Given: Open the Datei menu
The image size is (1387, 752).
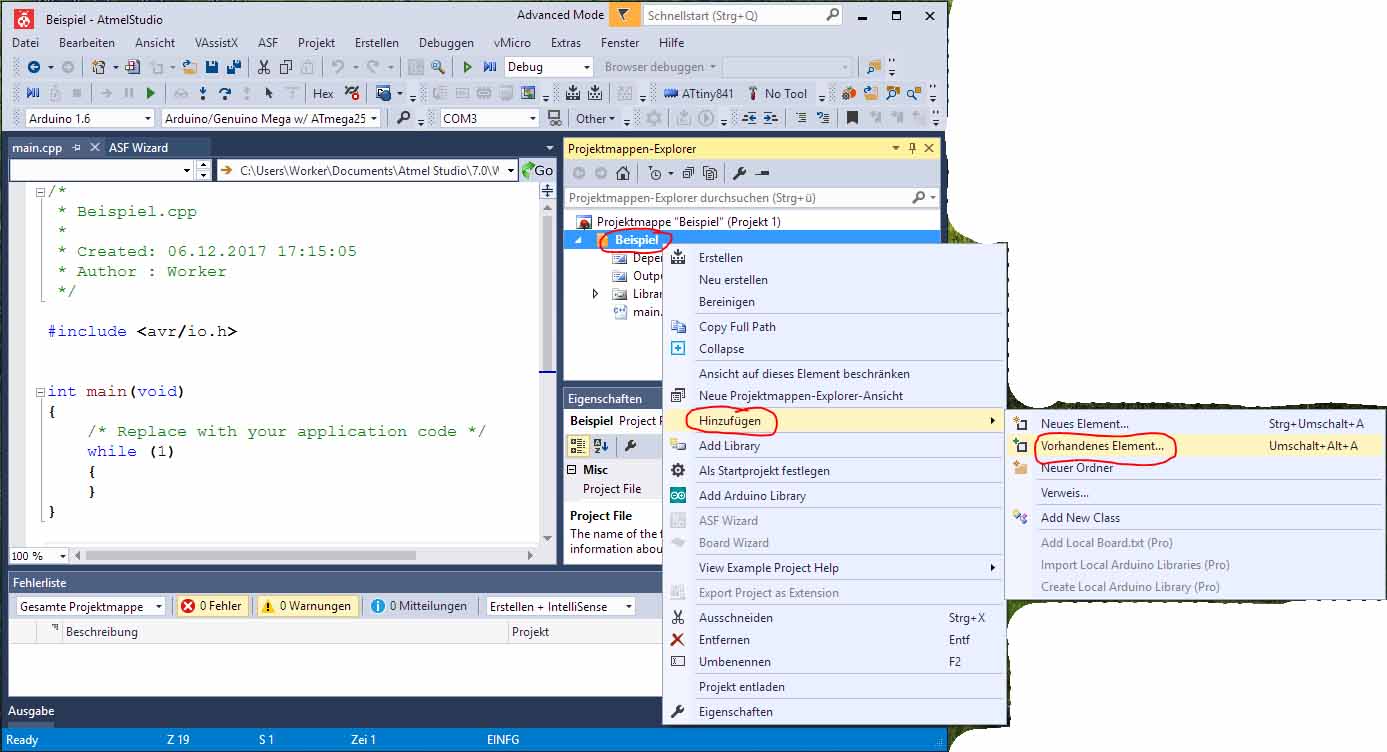Looking at the screenshot, I should point(26,43).
